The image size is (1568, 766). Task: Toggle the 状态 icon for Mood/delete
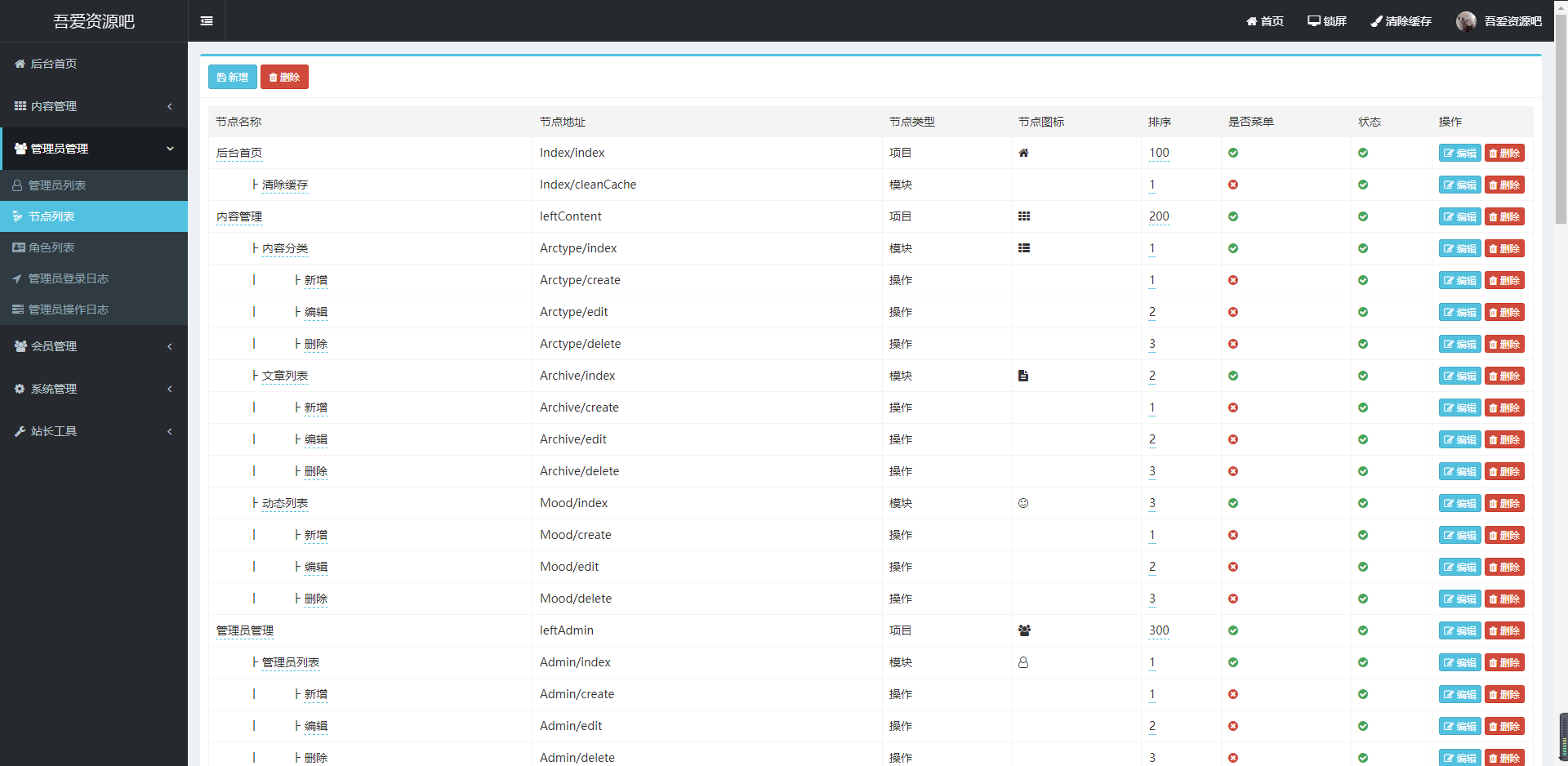pyautogui.click(x=1363, y=599)
